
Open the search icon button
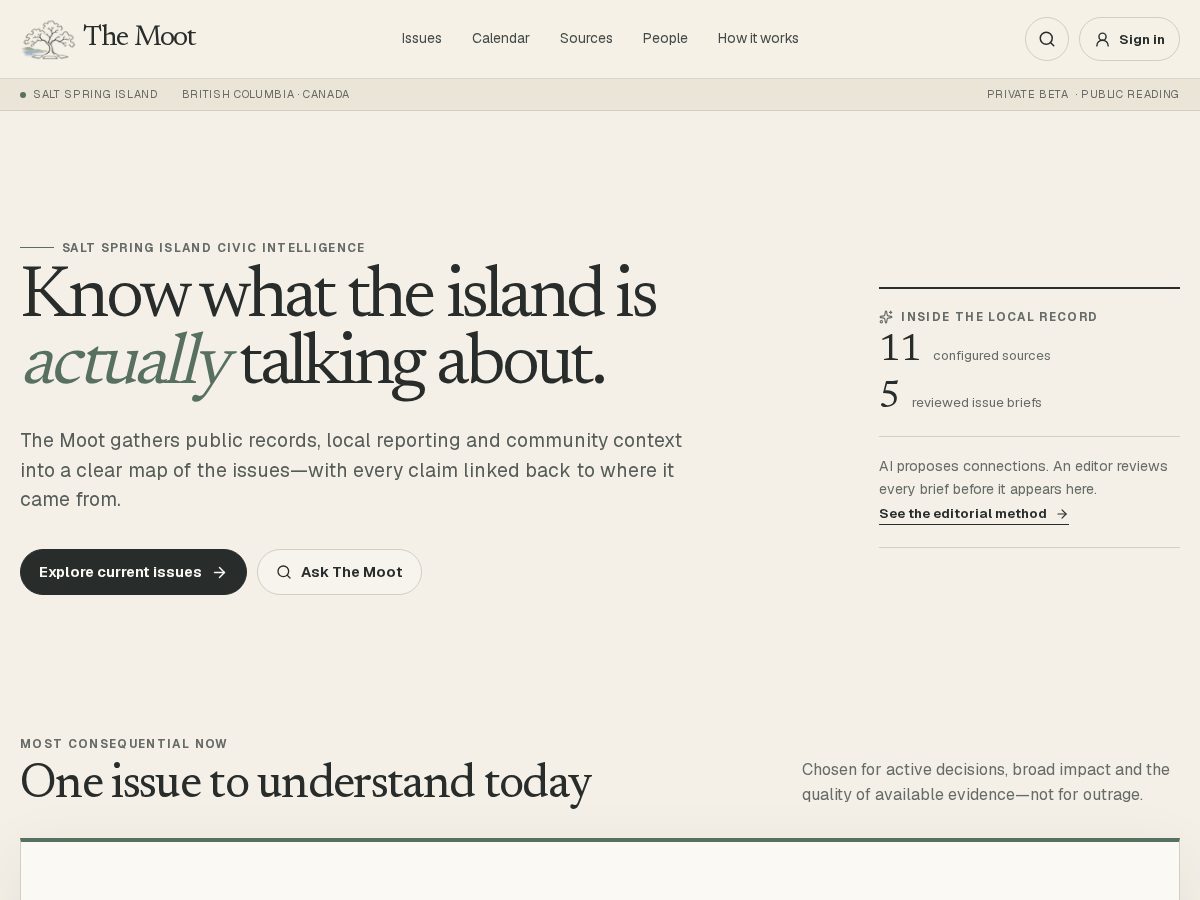1047,39
